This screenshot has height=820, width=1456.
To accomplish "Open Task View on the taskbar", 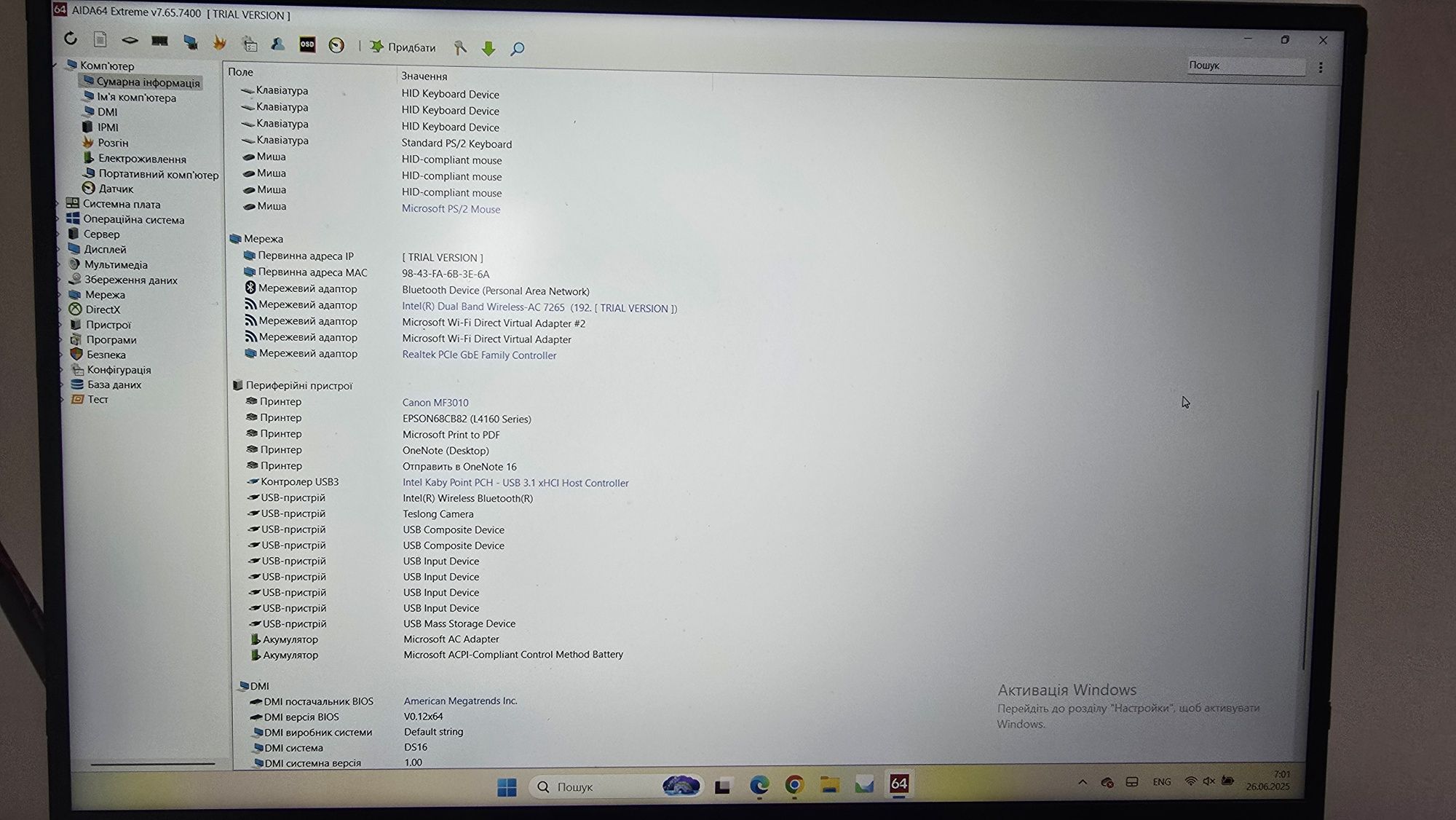I will point(722,787).
